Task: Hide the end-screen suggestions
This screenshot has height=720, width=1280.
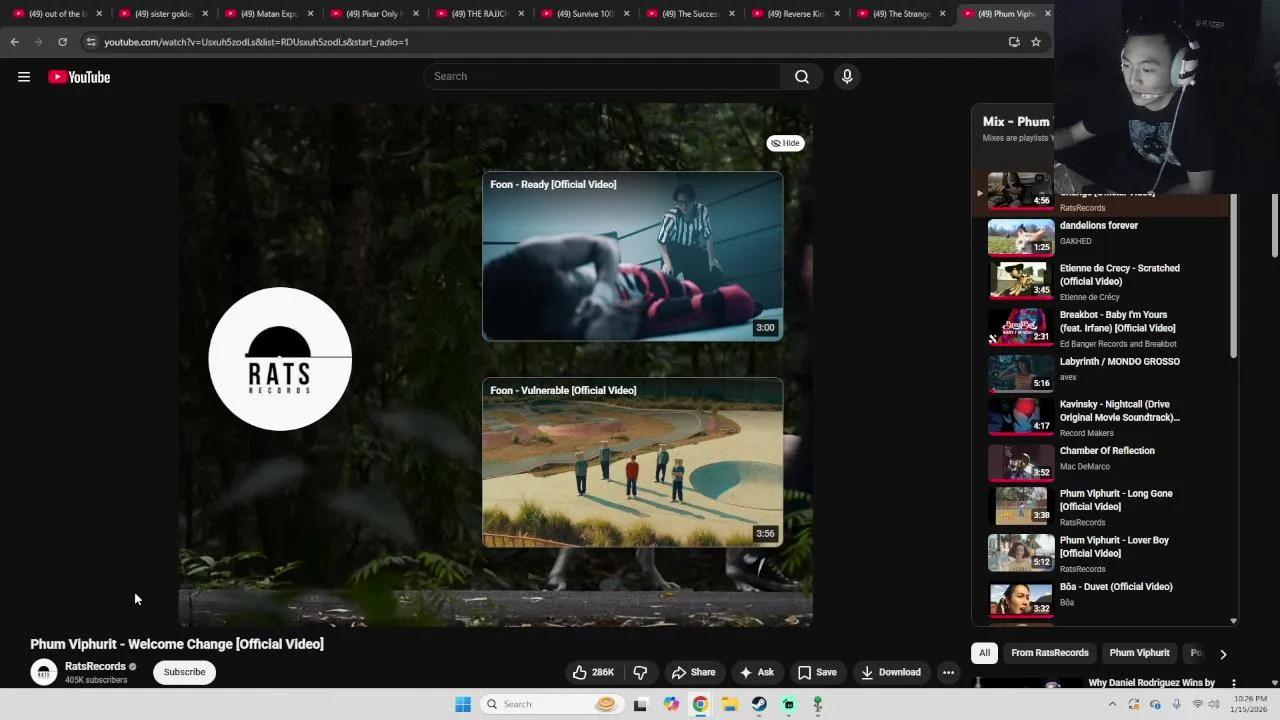Action: 786,143
